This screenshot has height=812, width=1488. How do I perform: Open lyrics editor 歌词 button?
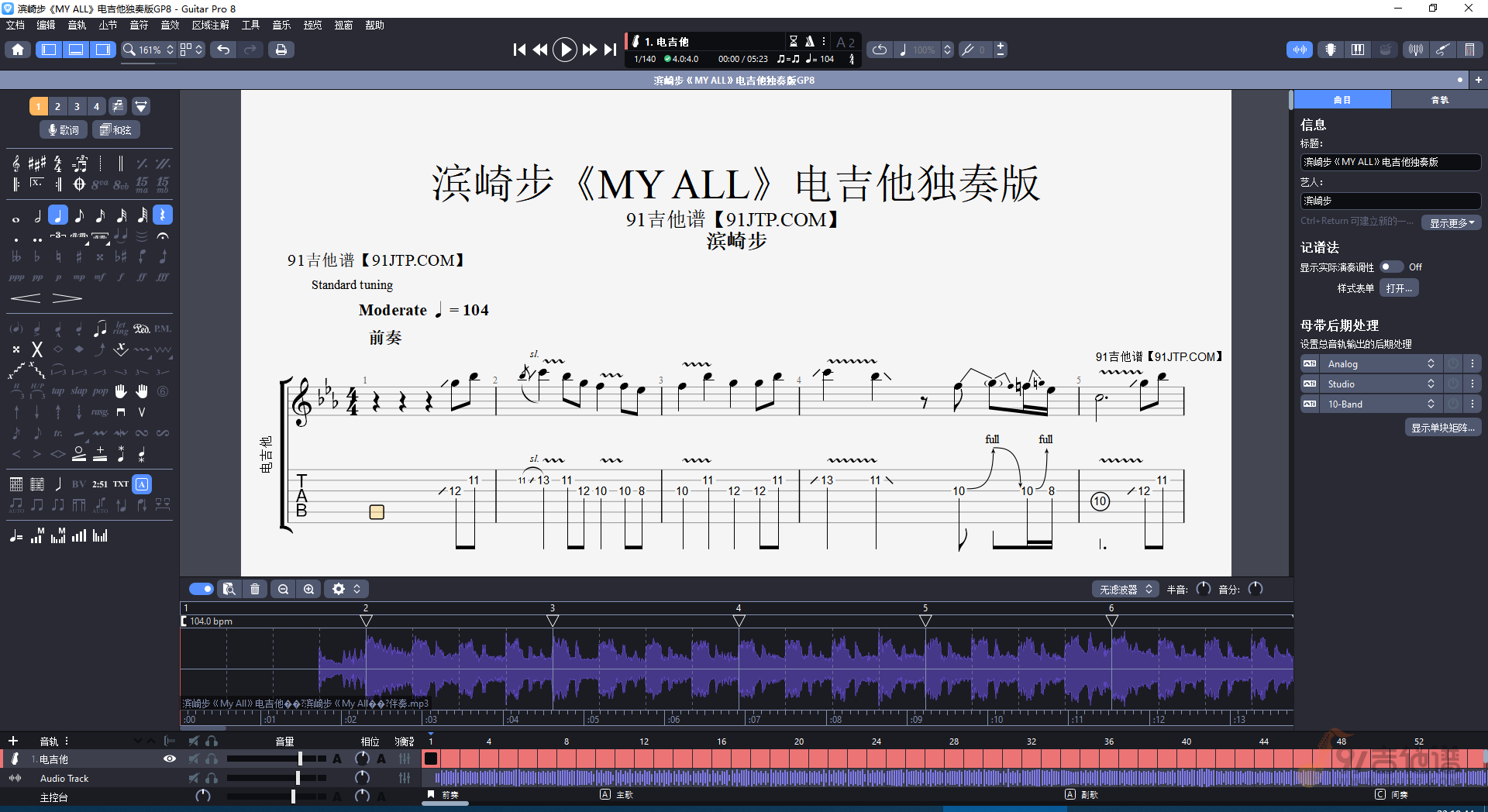pos(64,130)
